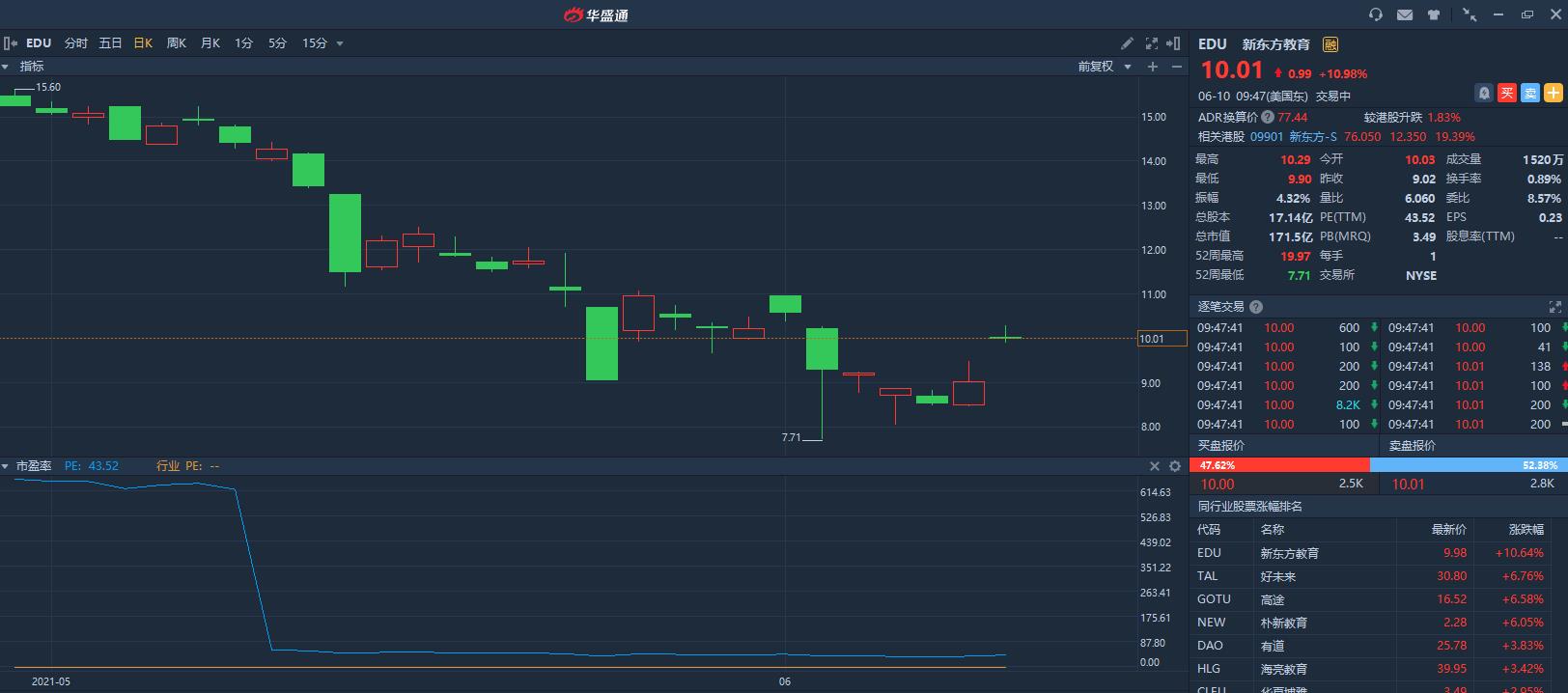Sort ranking by 最新价 column header
This screenshot has width=1568, height=693.
(x=1448, y=530)
